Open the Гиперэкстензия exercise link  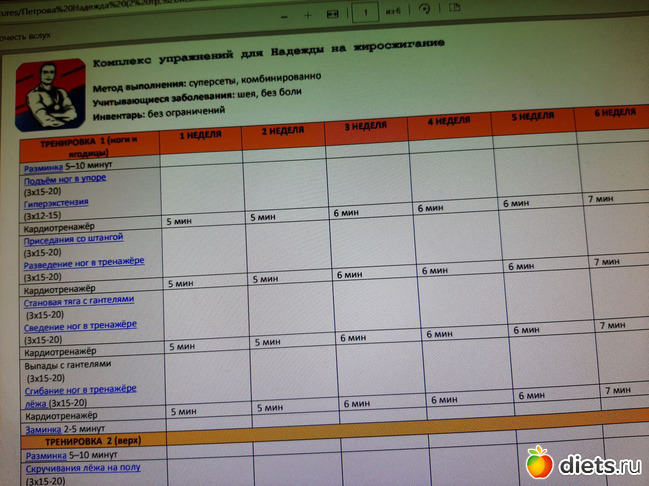56,203
